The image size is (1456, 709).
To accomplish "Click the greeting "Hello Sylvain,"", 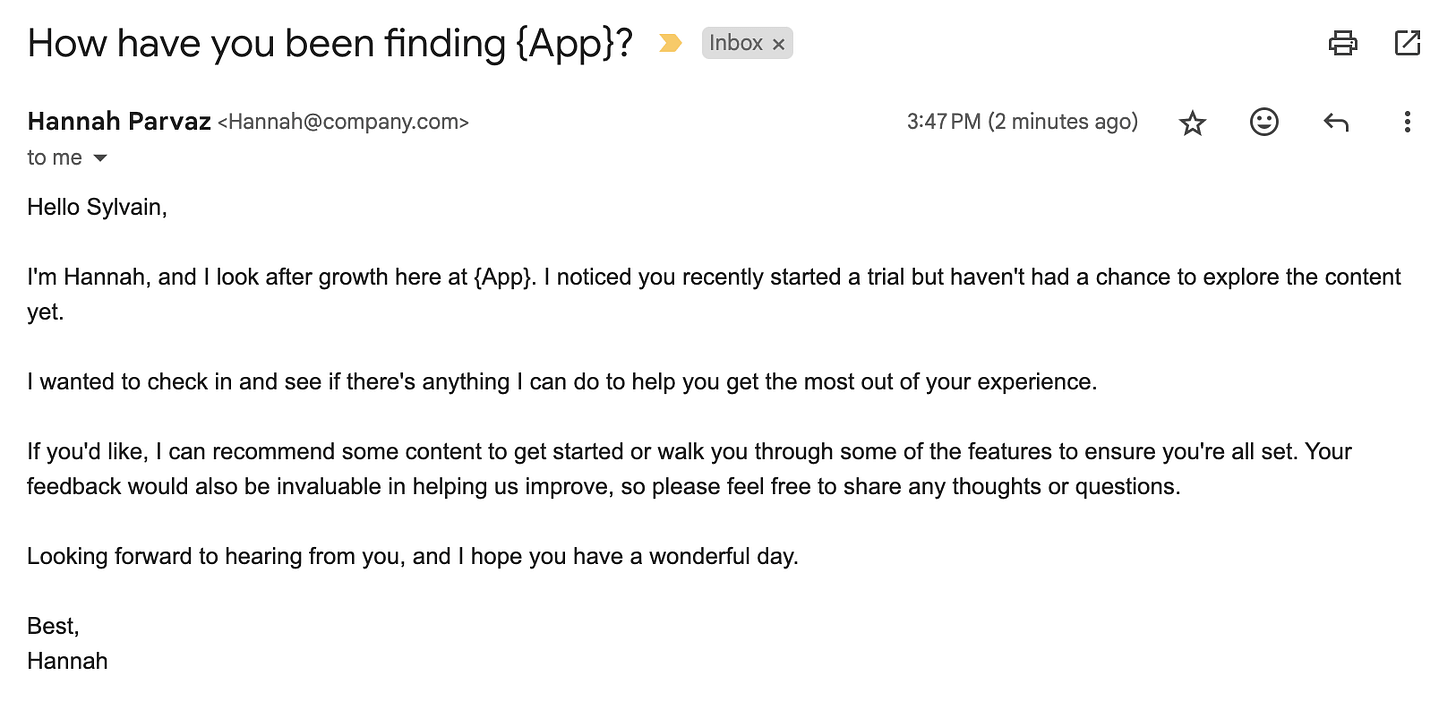I will (97, 208).
